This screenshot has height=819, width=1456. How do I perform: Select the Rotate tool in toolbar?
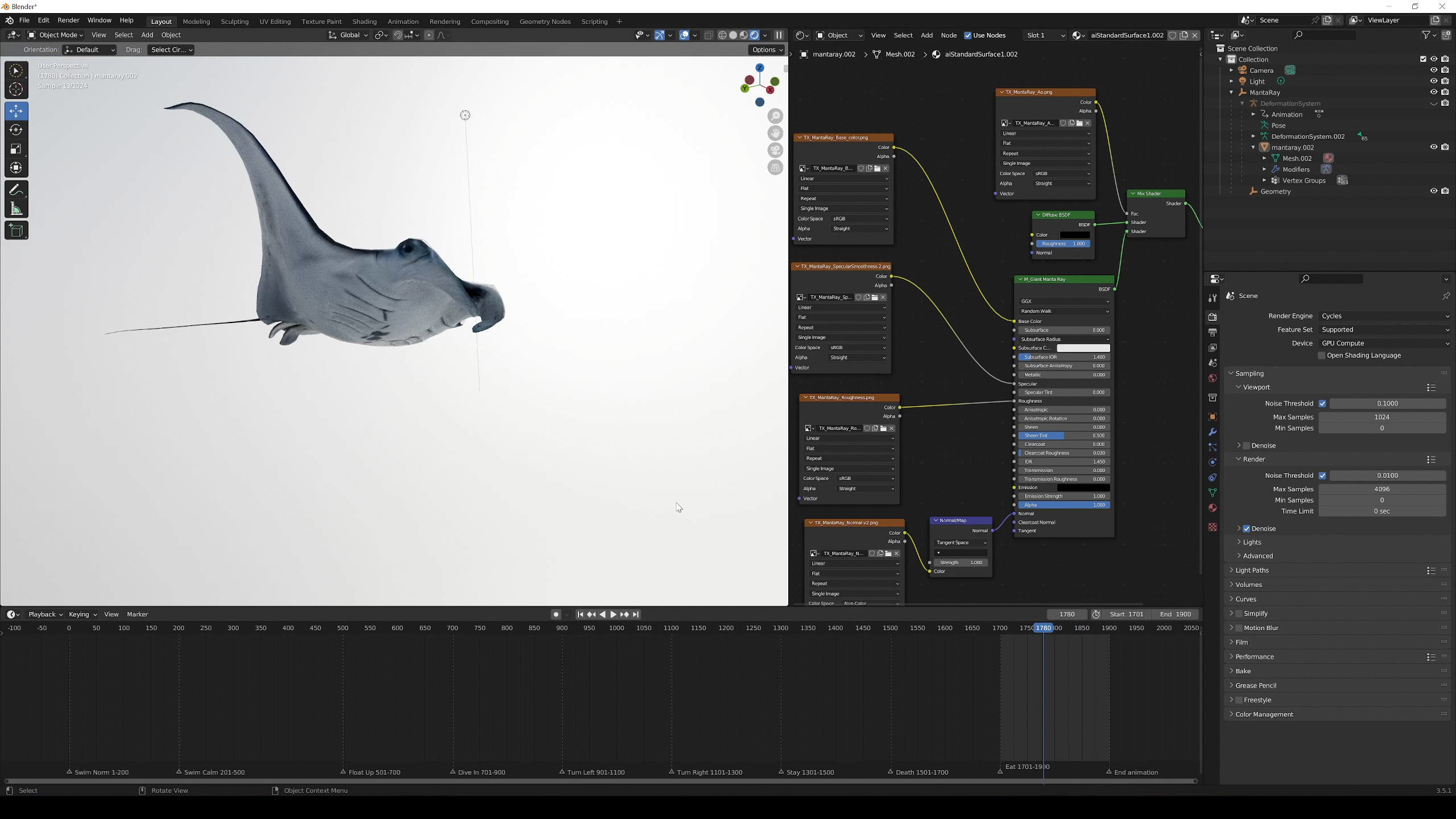tap(16, 130)
